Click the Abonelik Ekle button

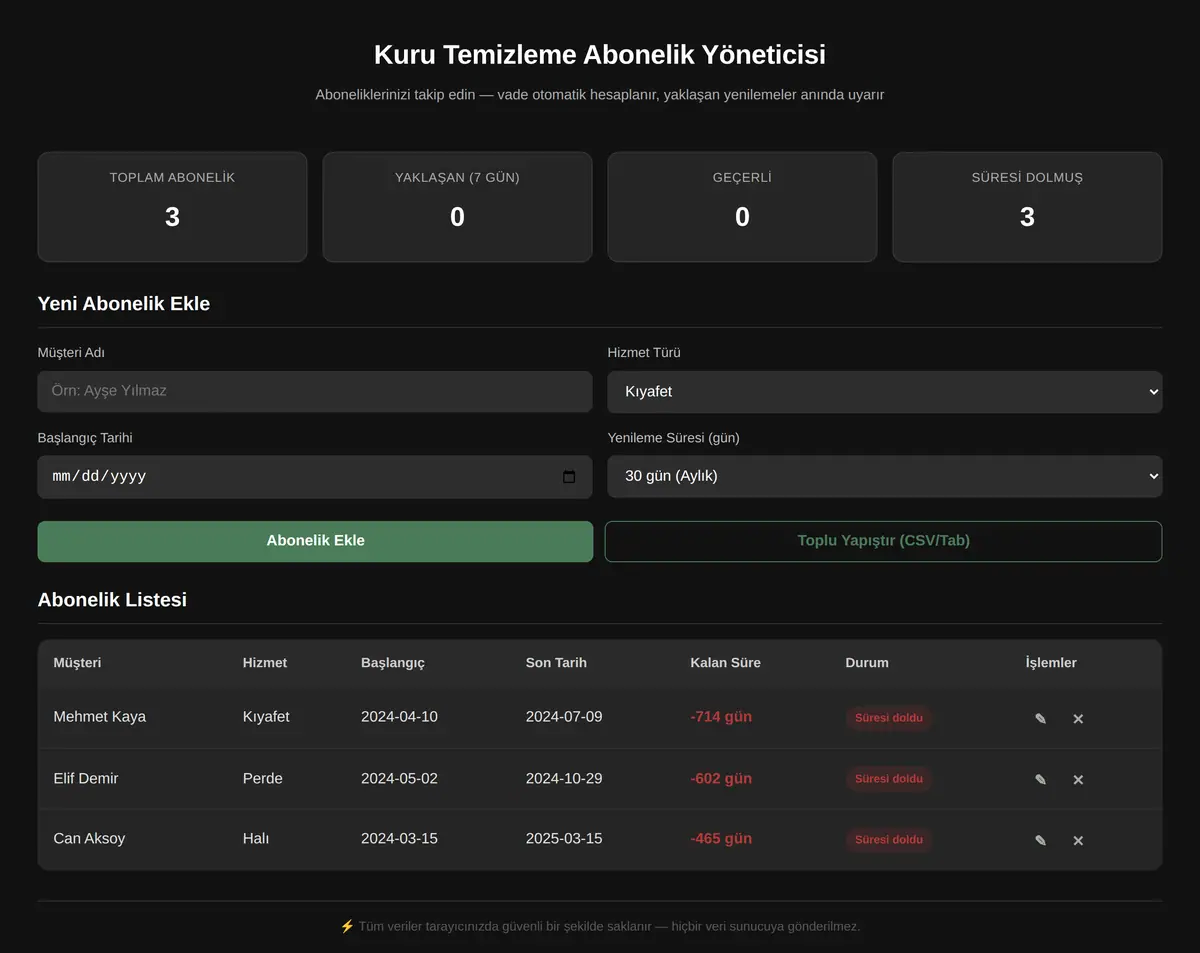coord(315,541)
